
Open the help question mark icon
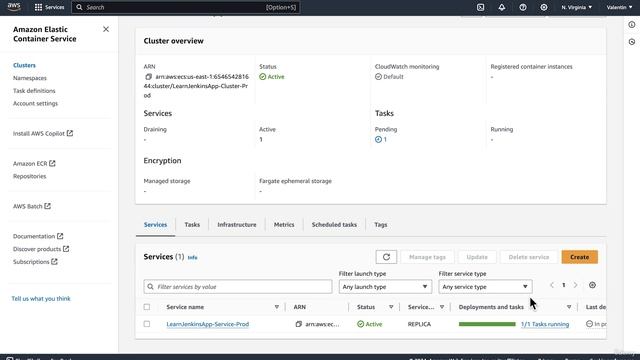point(523,7)
